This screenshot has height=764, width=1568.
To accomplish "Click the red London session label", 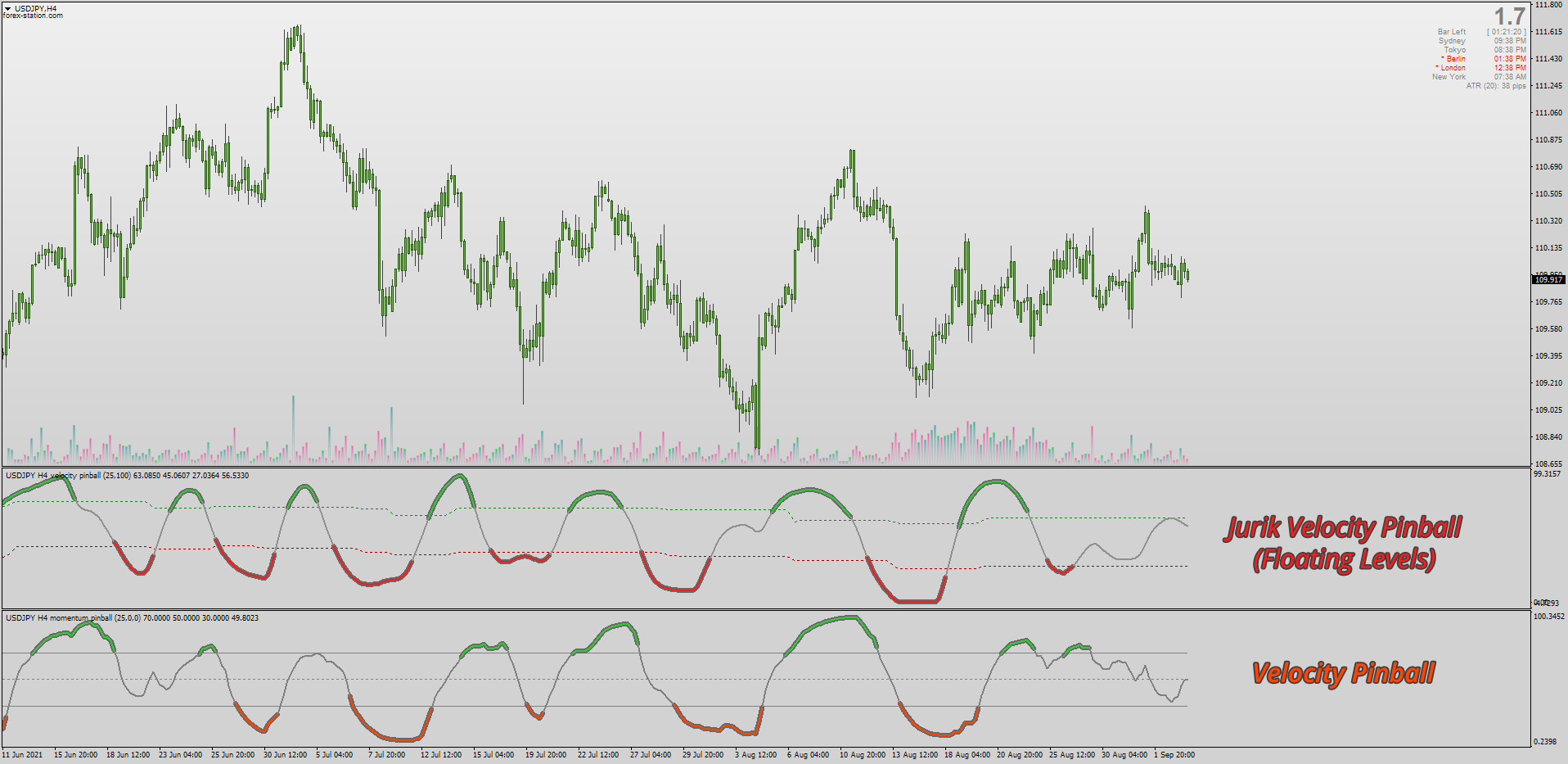I will pos(1450,68).
